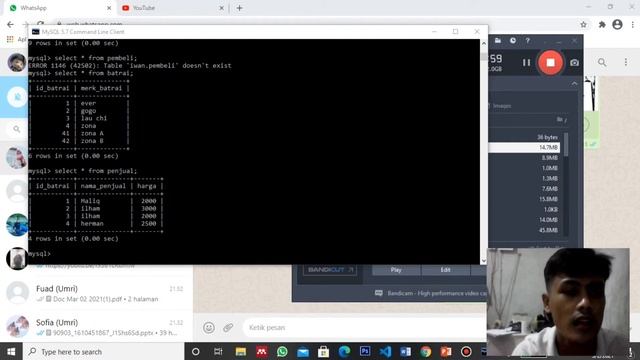
Task: Bookmark this page with the star icon
Action: tap(583, 24)
